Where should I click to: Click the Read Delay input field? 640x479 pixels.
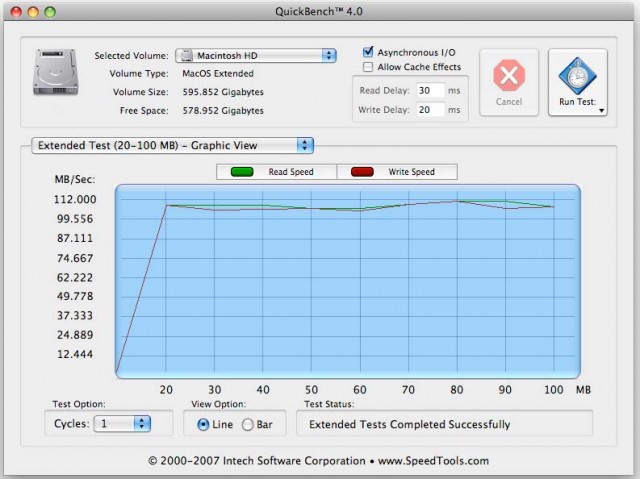click(x=430, y=91)
